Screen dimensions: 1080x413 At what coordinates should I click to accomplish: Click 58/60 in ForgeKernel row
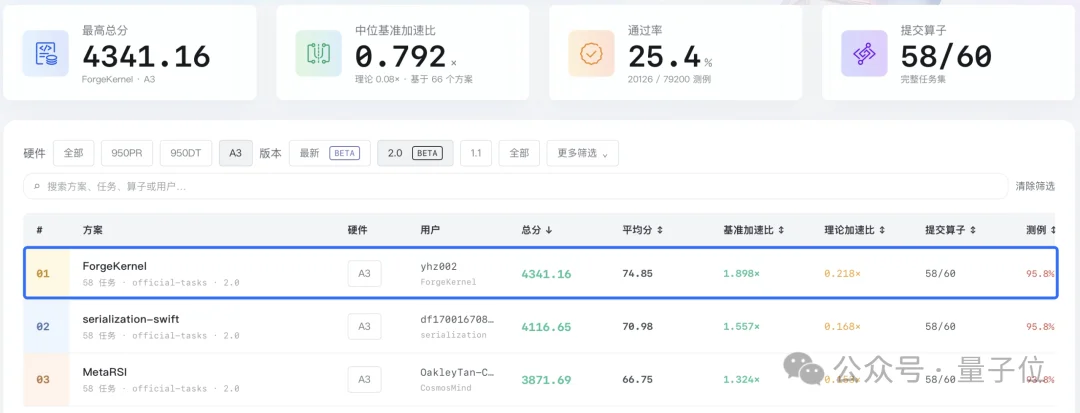[940, 273]
